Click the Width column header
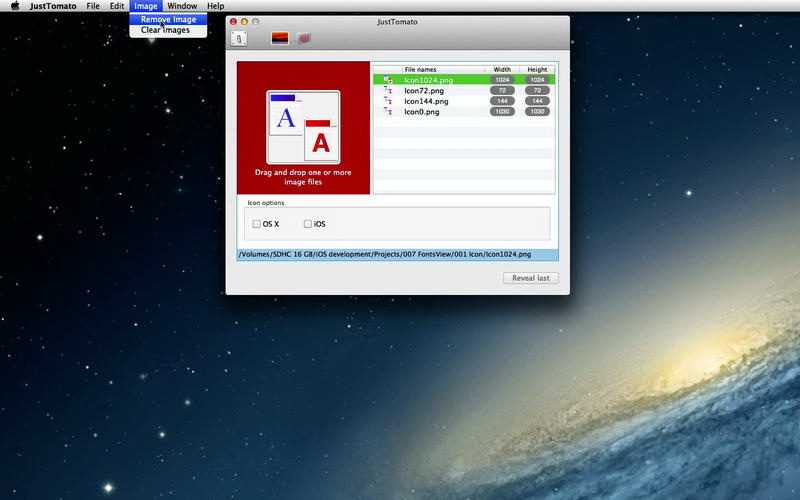The image size is (800, 500). point(502,69)
